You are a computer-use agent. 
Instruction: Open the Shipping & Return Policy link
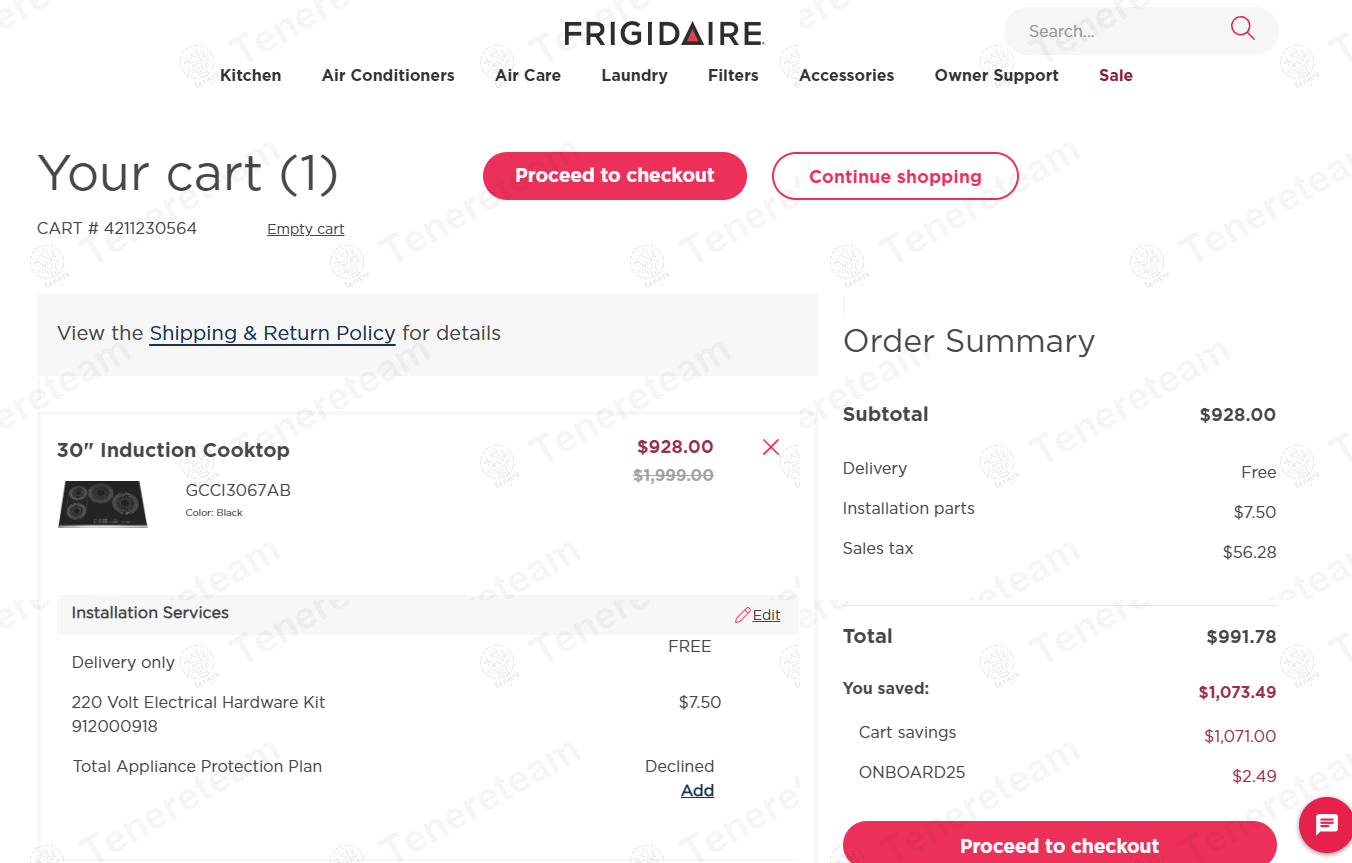(x=272, y=333)
